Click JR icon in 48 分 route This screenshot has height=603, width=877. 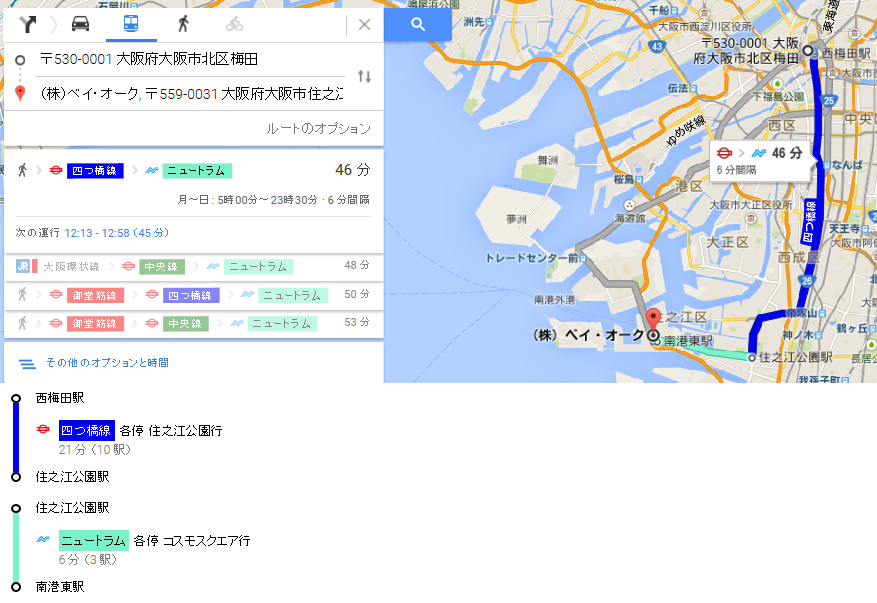tap(23, 266)
